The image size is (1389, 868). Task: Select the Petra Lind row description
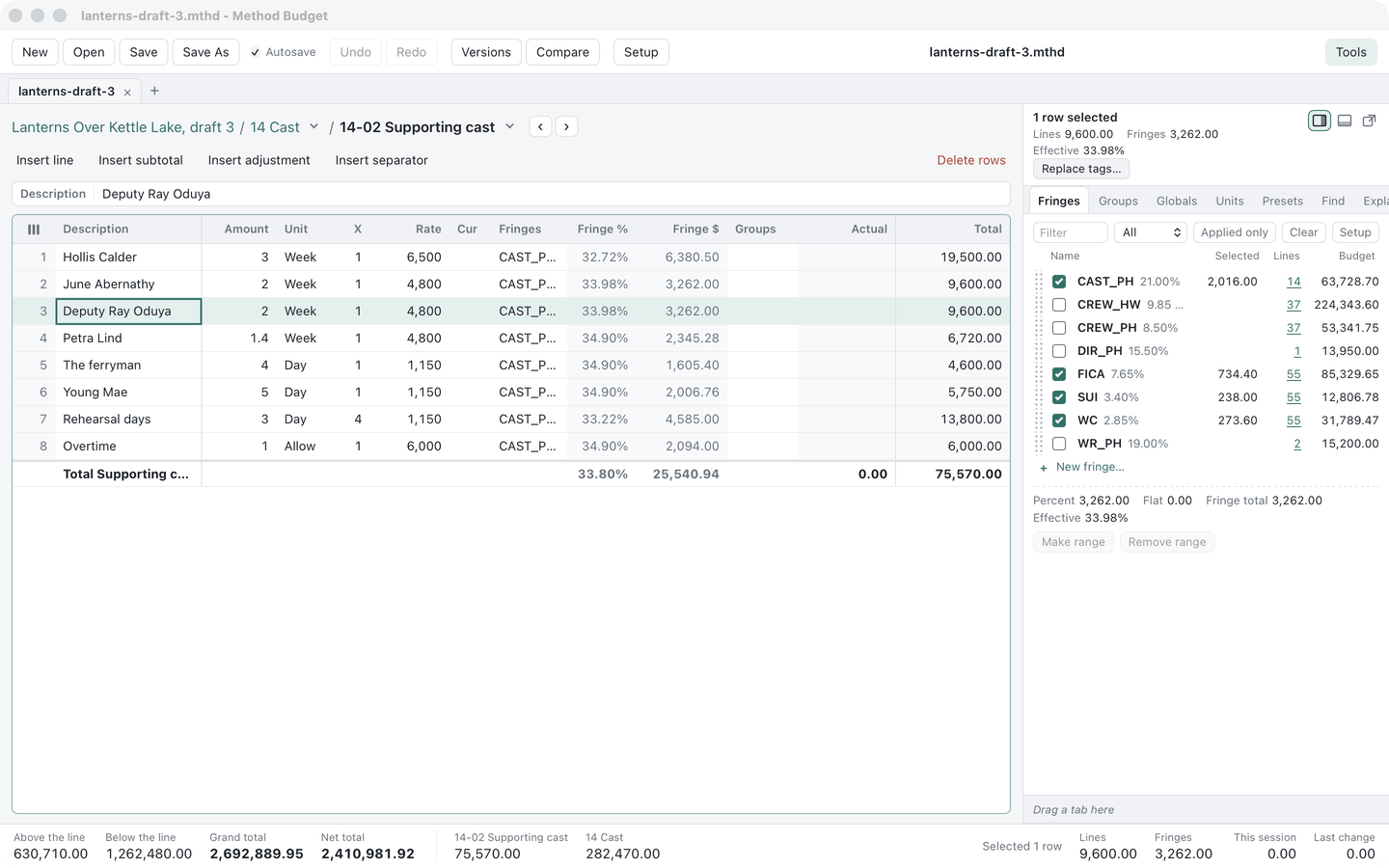click(128, 339)
